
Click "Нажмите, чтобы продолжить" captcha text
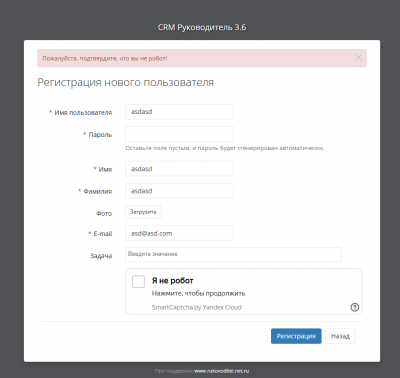pos(198,293)
